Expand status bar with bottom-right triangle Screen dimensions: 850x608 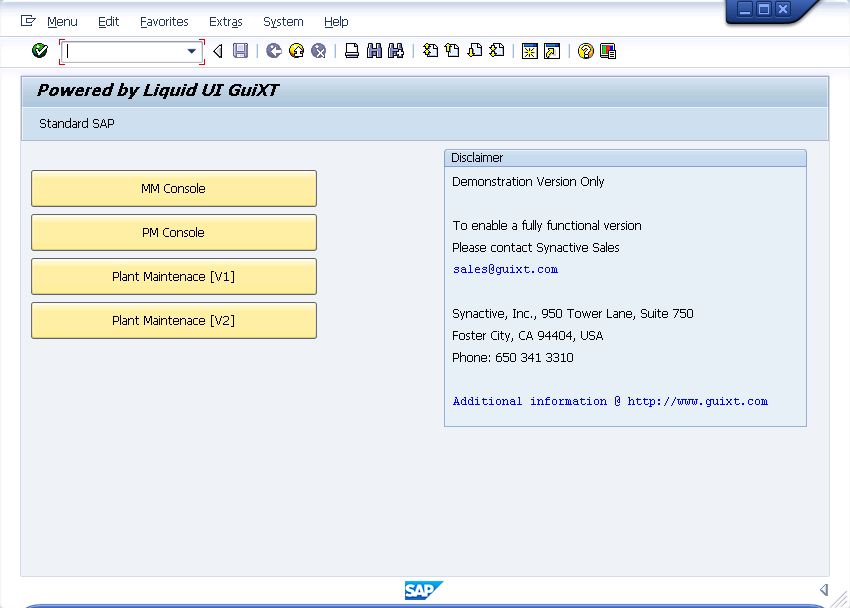point(824,590)
